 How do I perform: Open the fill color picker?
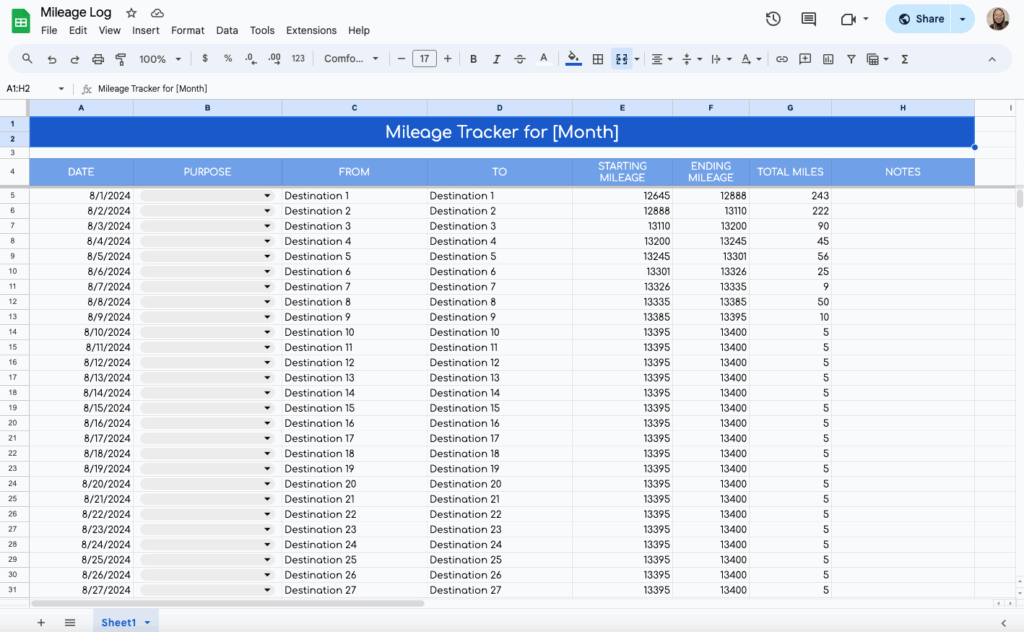click(572, 59)
